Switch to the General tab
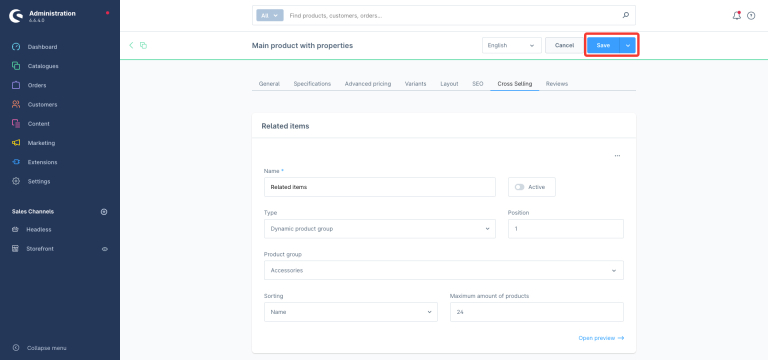This screenshot has width=768, height=360. [x=269, y=84]
